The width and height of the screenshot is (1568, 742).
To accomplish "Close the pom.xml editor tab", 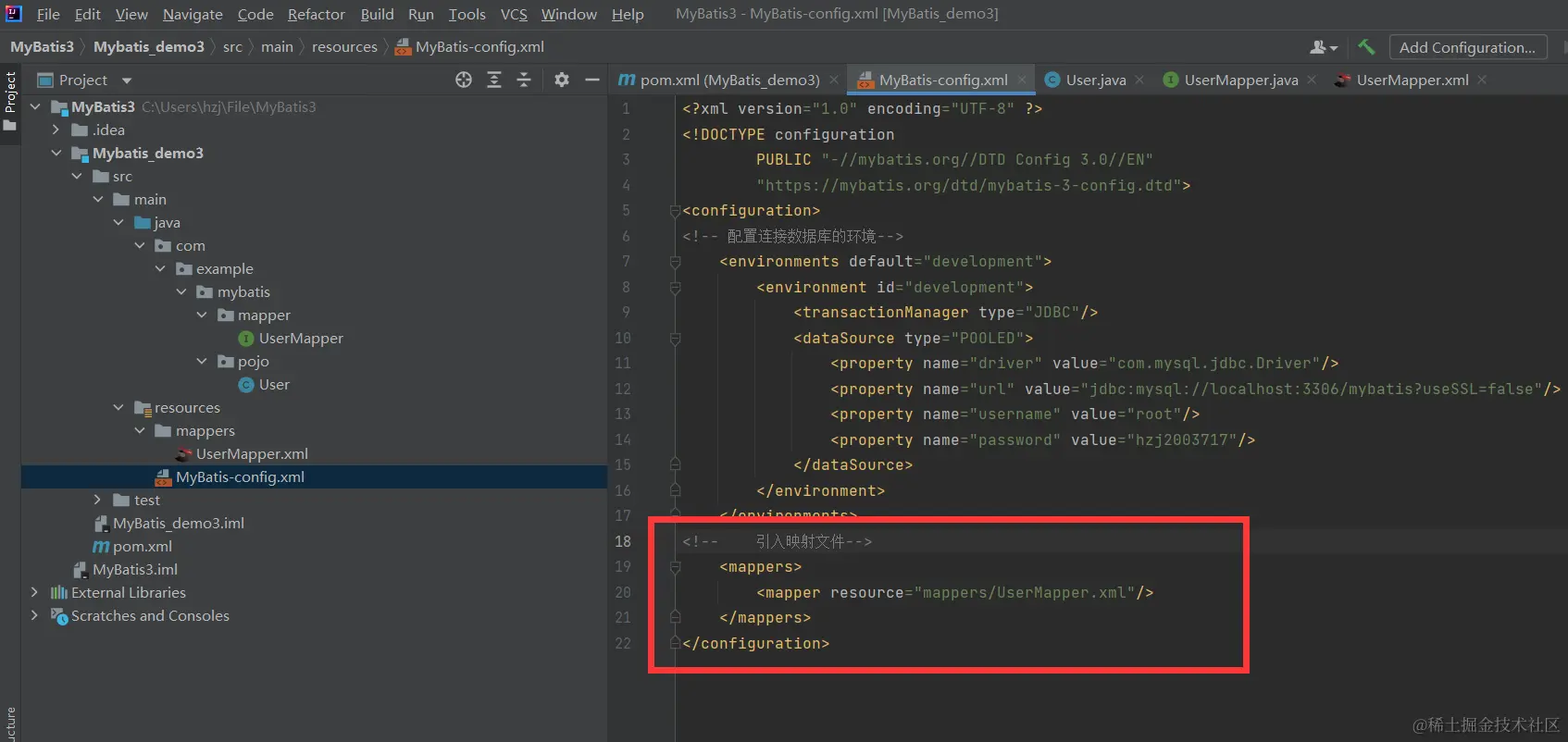I will click(x=834, y=80).
